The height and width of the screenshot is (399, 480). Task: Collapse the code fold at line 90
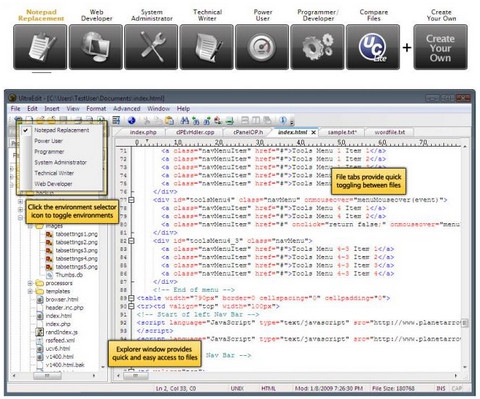point(131,306)
